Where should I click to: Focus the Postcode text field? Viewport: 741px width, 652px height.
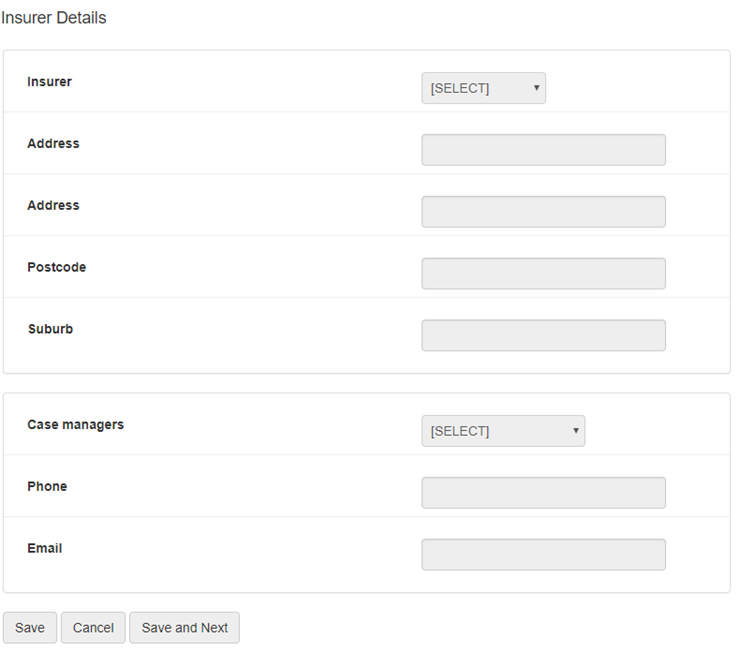coord(543,274)
